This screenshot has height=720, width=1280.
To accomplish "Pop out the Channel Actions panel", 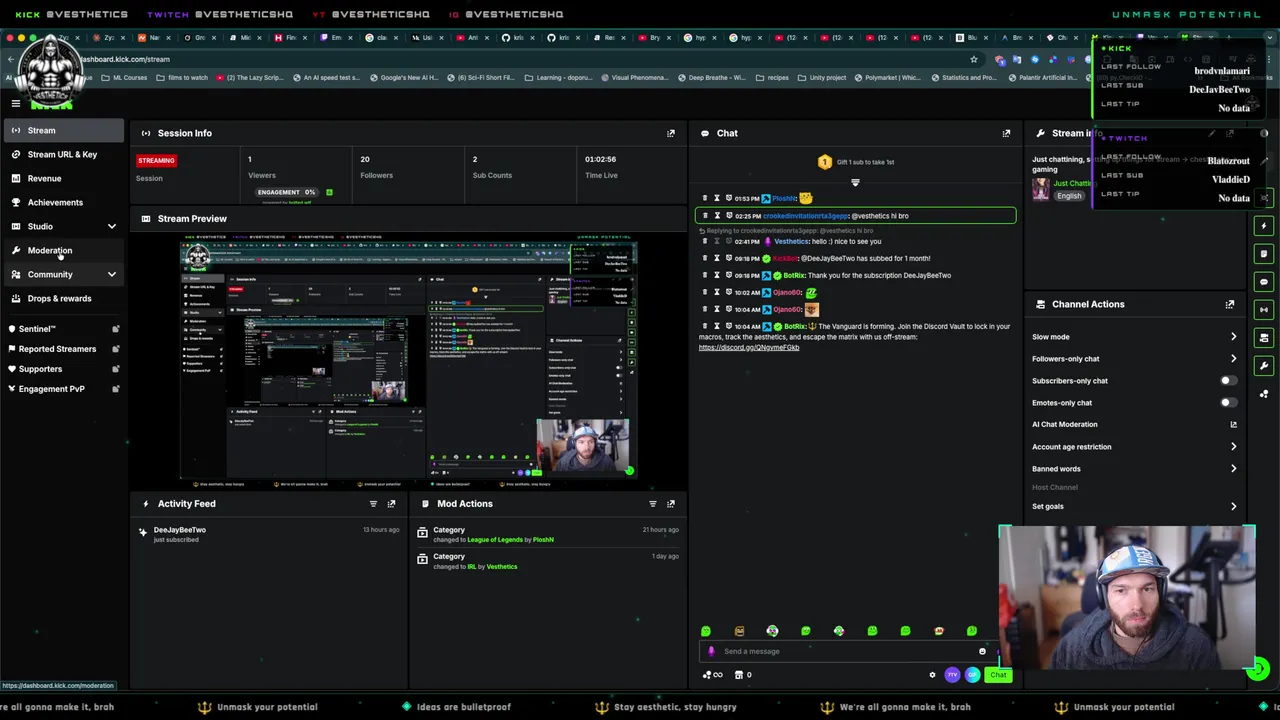I will pos(1229,304).
